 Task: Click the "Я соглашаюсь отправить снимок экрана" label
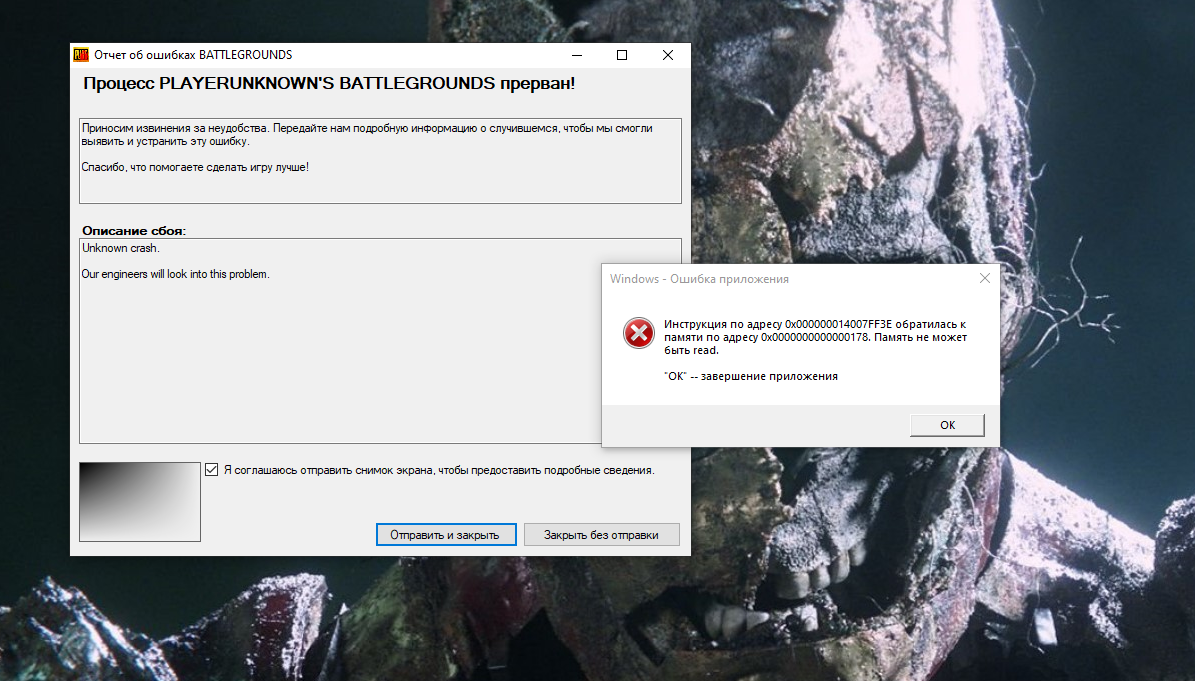[x=439, y=471]
